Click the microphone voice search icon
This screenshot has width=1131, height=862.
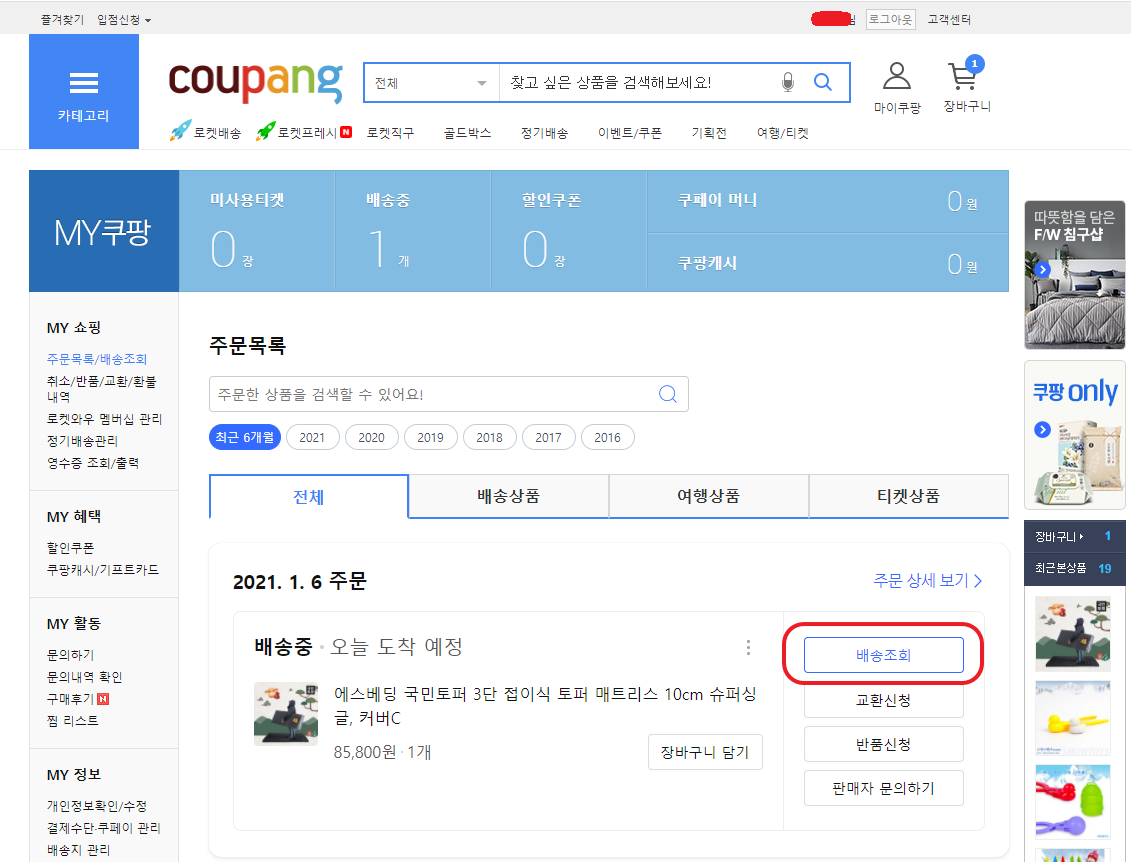coord(788,82)
